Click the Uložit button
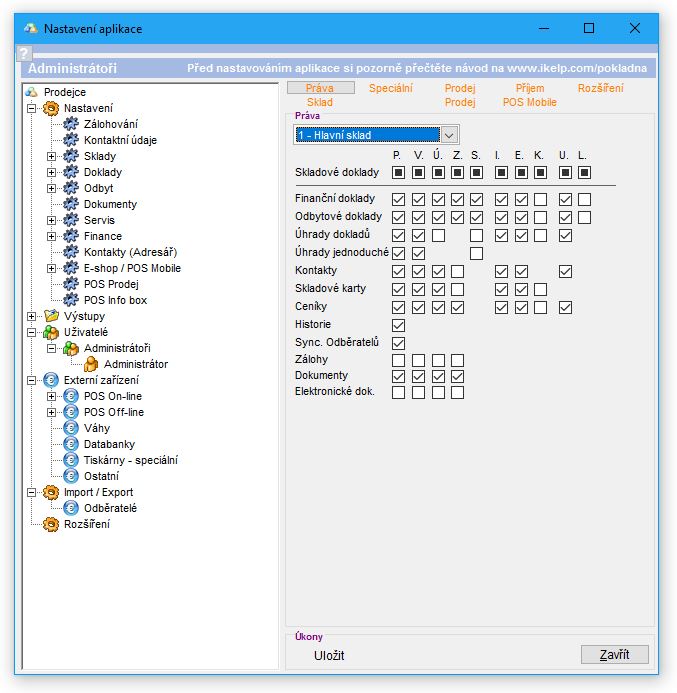677x693 pixels. pyautogui.click(x=329, y=656)
